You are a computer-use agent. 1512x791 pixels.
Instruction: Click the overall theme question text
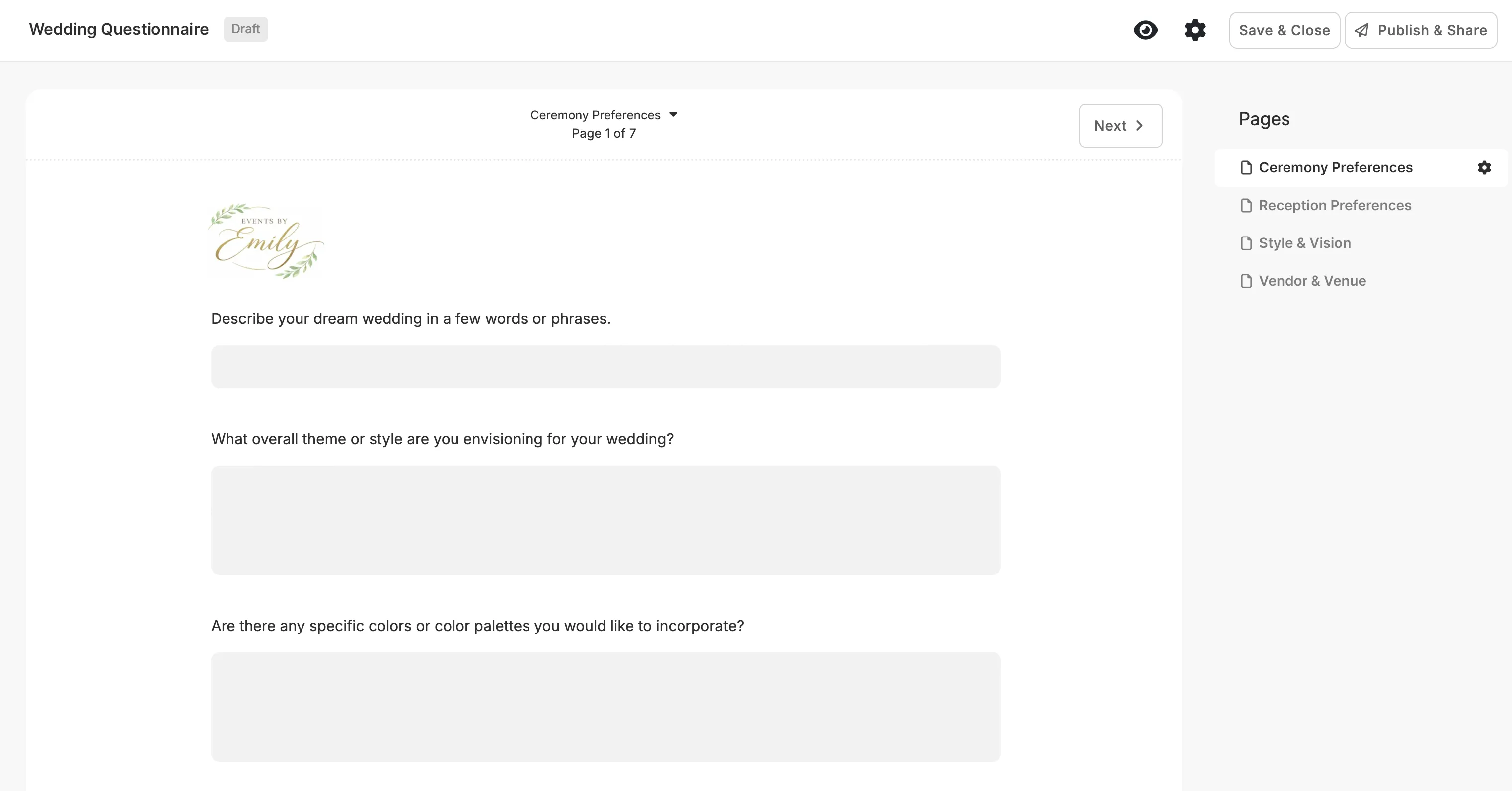click(442, 439)
